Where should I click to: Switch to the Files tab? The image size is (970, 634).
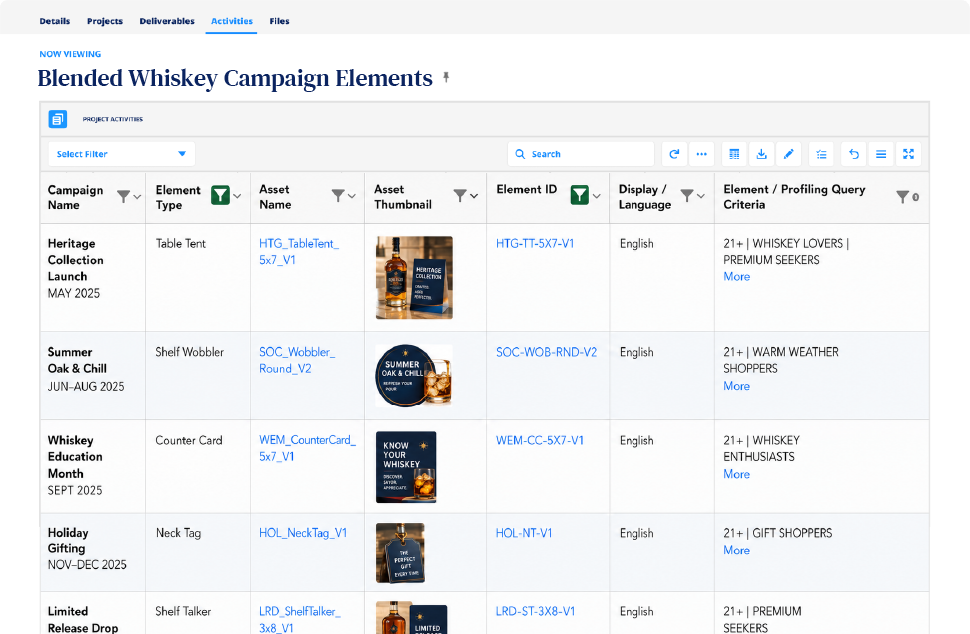279,21
